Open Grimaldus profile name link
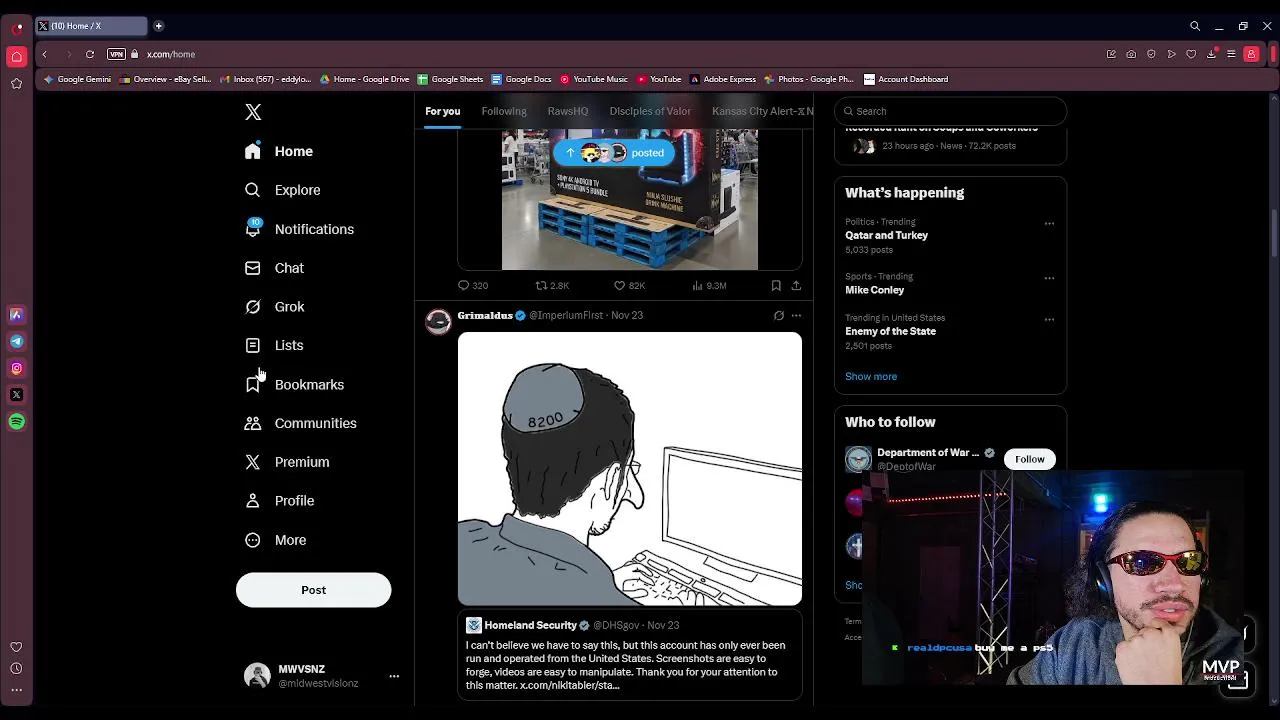 485,315
